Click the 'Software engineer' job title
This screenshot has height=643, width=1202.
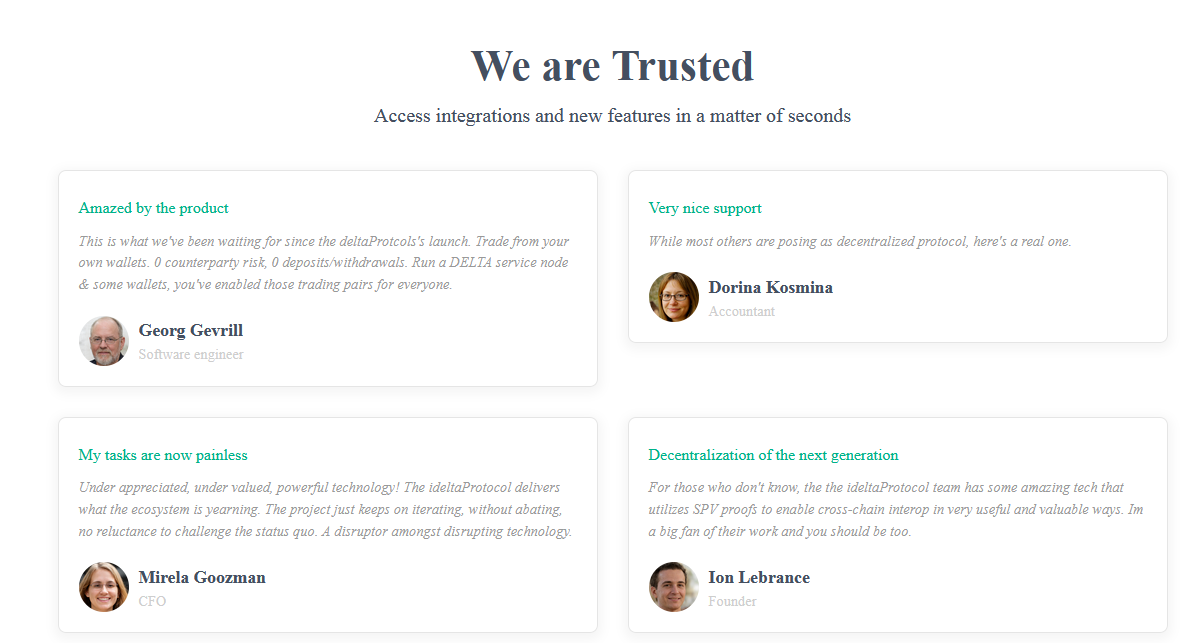191,355
